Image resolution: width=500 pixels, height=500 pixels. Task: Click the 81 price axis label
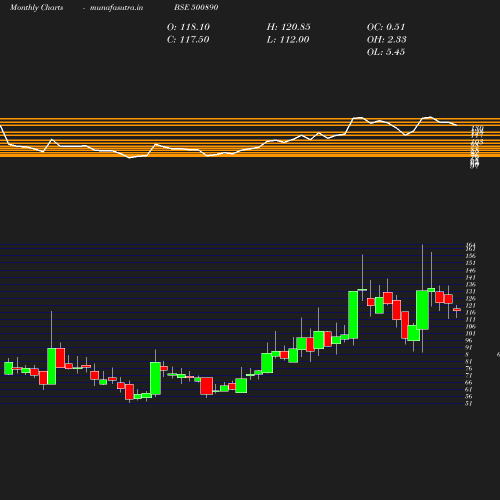(469, 361)
